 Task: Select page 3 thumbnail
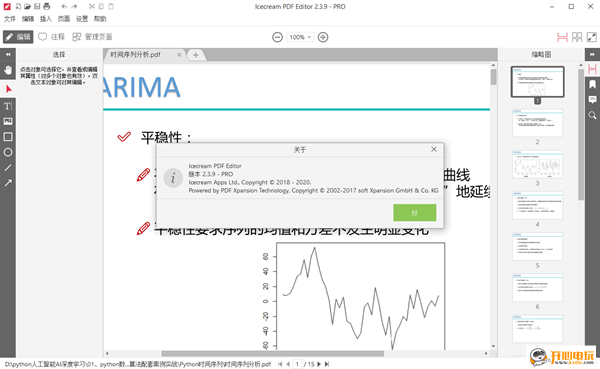pyautogui.click(x=537, y=164)
